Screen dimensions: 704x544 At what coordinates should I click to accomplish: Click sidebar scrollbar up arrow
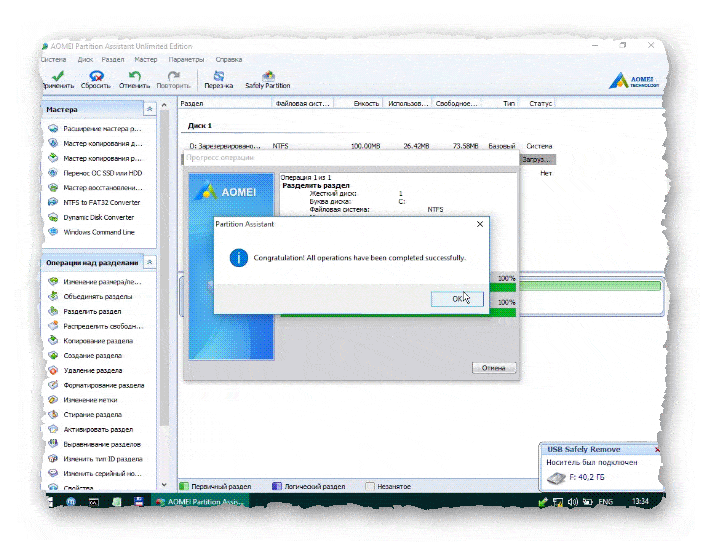(164, 105)
